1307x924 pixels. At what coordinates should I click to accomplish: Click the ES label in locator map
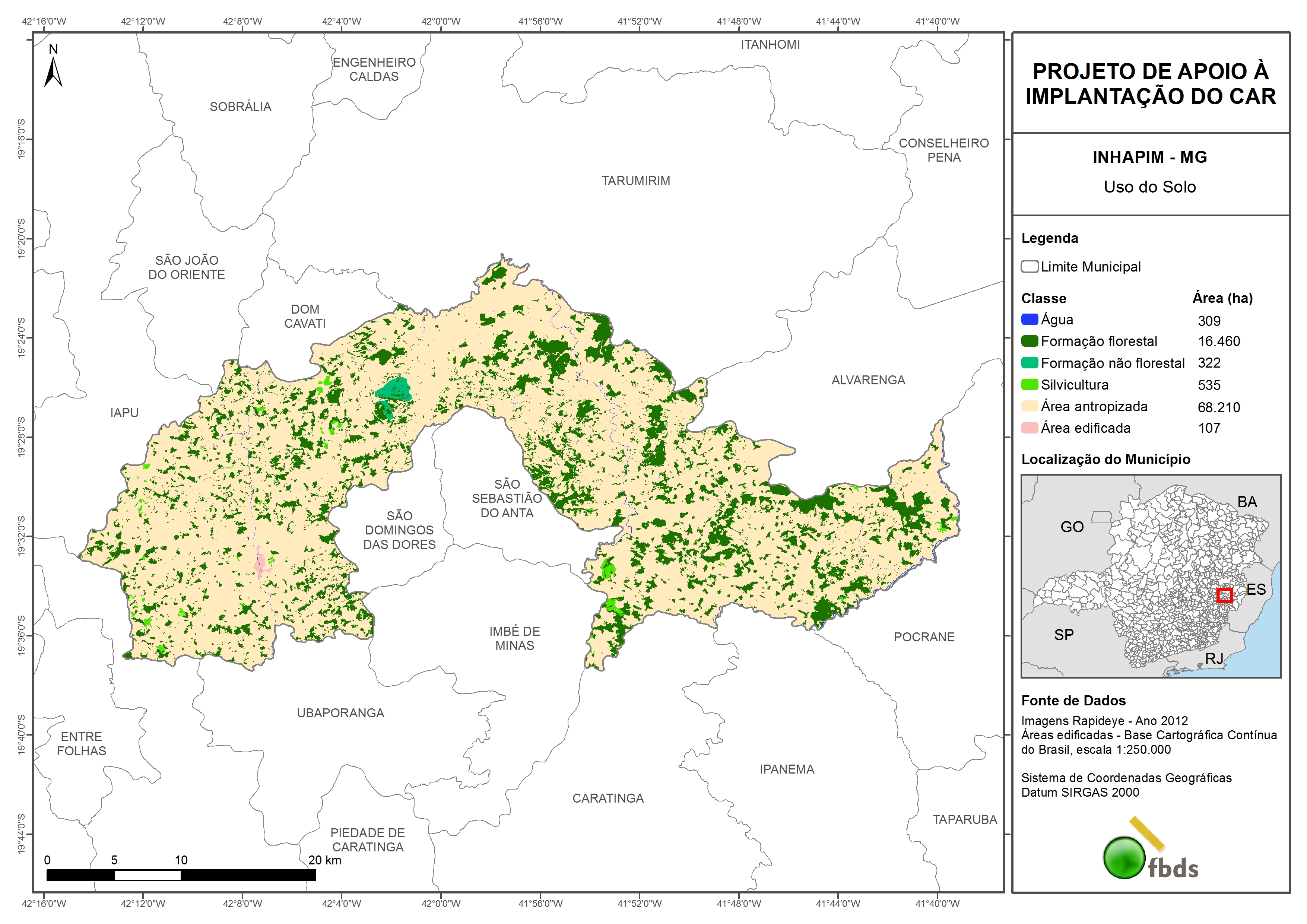pos(1256,589)
